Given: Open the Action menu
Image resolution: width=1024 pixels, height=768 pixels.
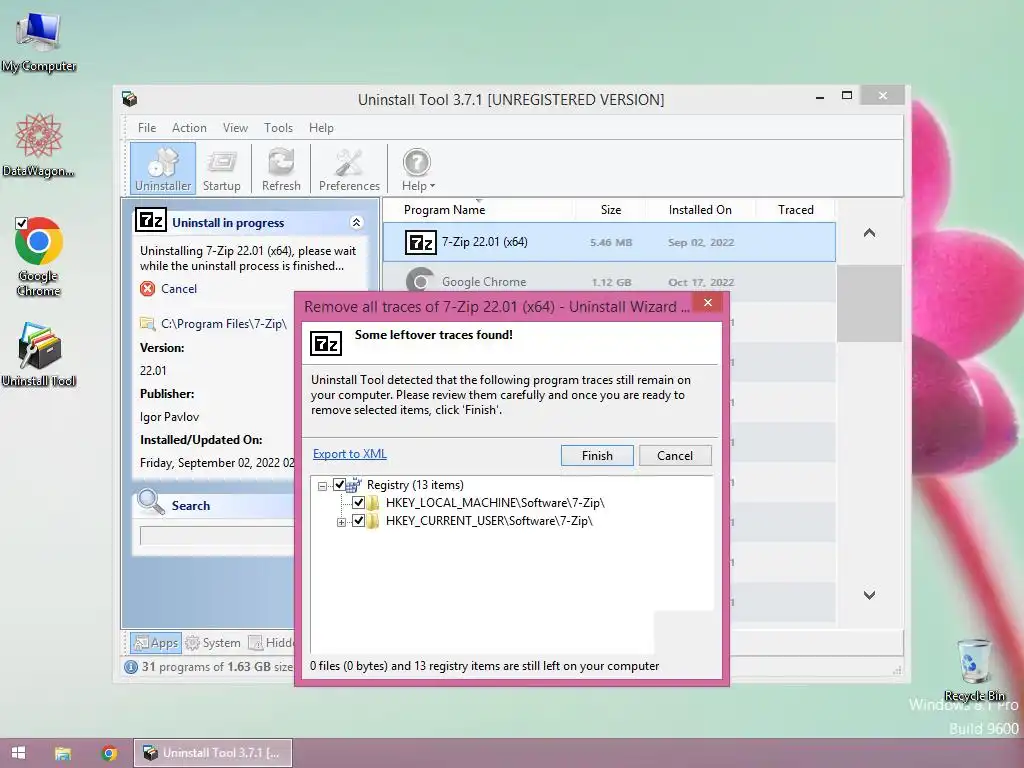Looking at the screenshot, I should 189,128.
